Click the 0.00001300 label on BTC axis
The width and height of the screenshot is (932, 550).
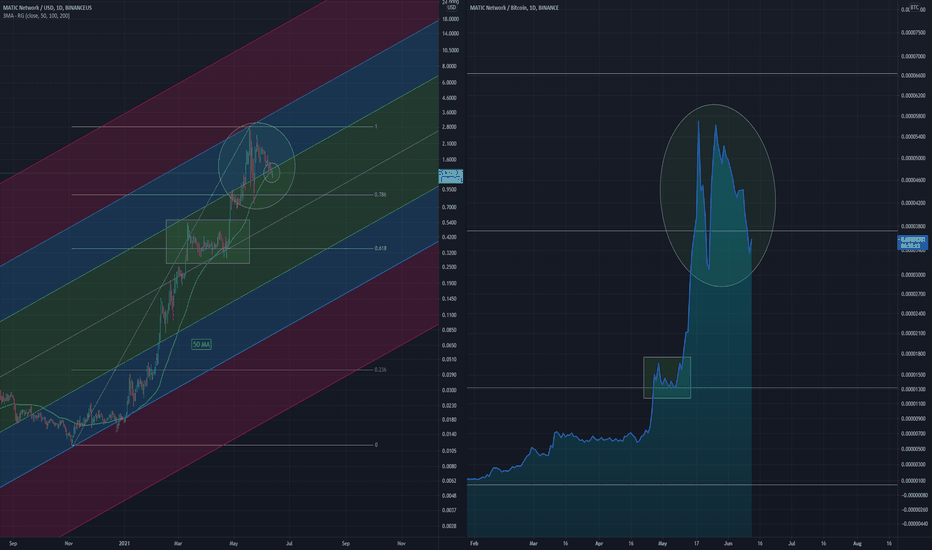click(914, 389)
